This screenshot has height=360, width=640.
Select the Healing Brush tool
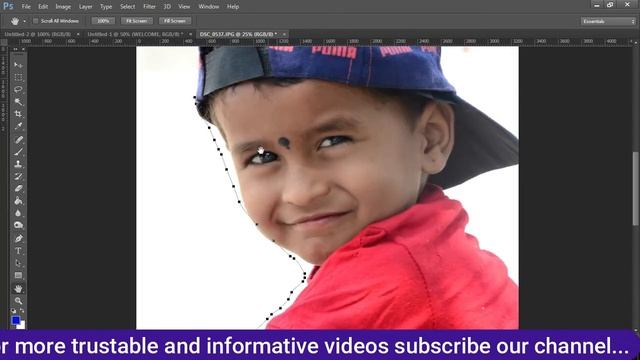tap(18, 140)
